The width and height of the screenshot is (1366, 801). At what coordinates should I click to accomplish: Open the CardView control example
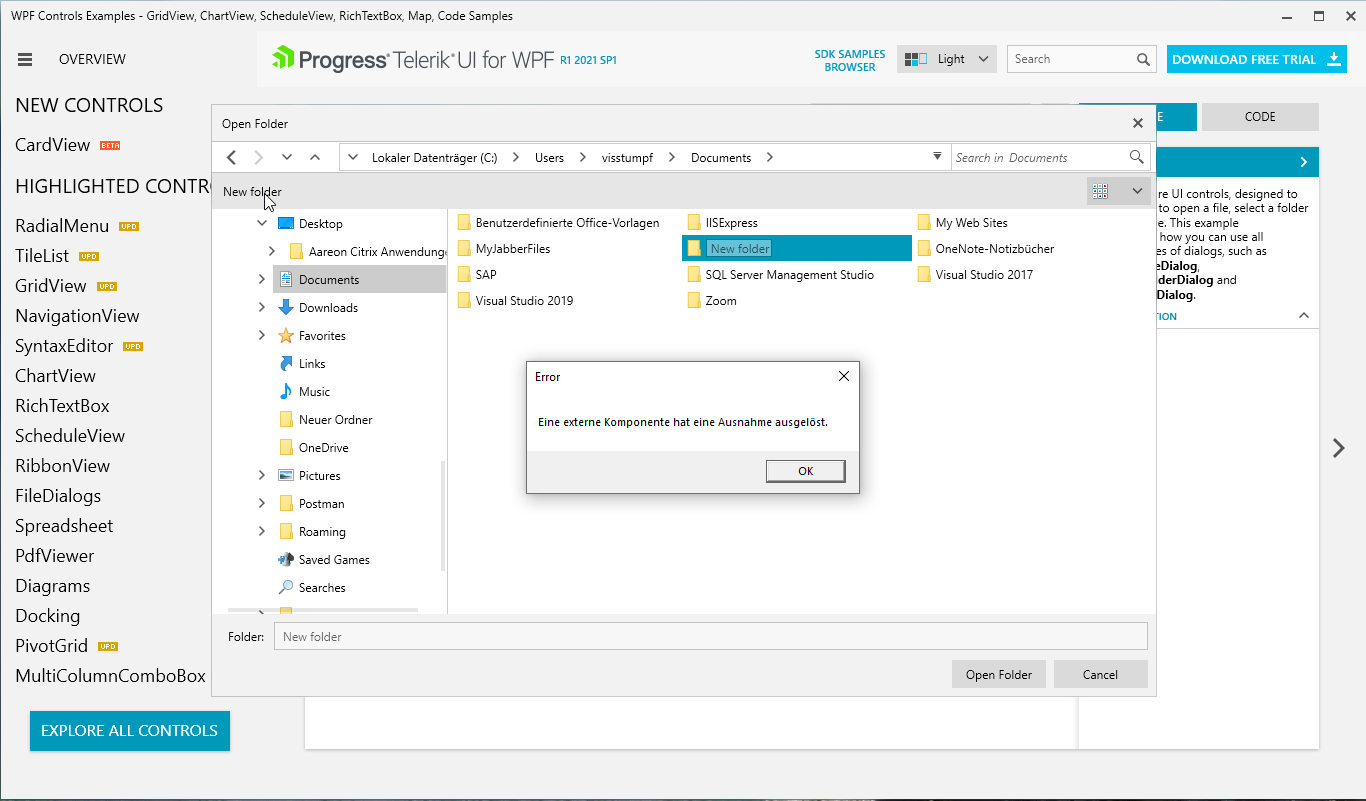point(53,145)
